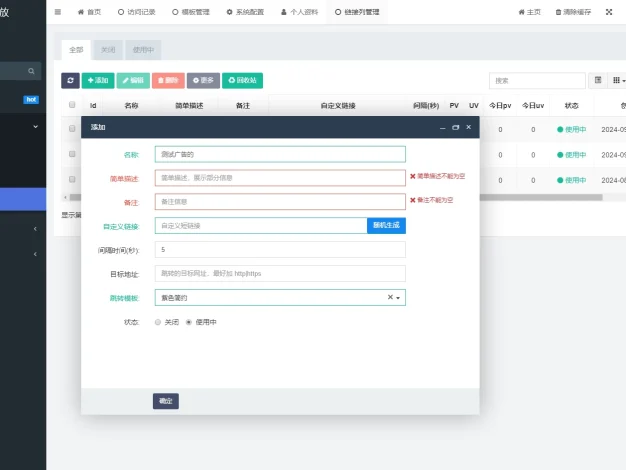
Task: Open the columns grid dropdown
Action: point(618,80)
